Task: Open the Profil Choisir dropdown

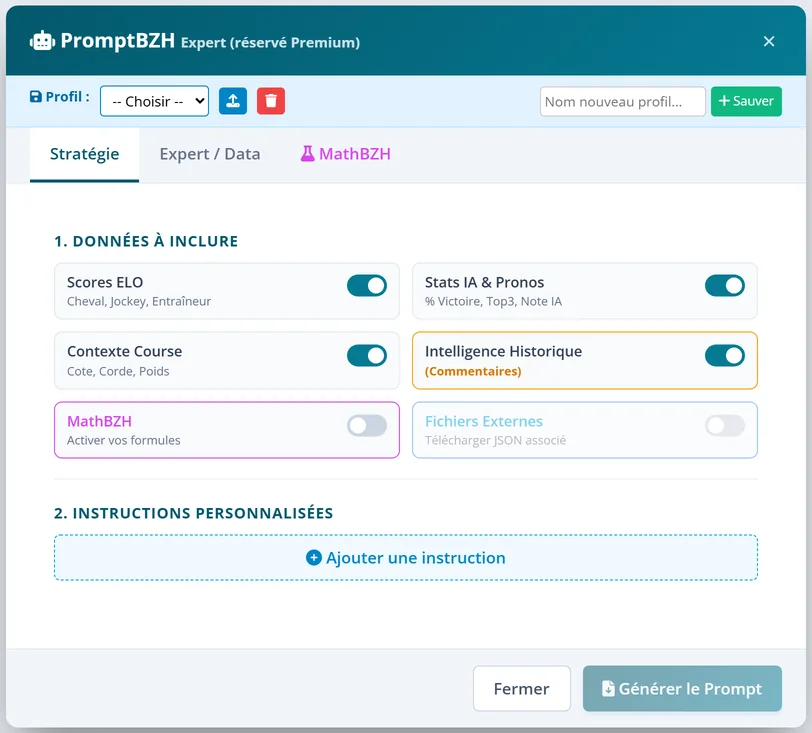Action: pos(154,101)
